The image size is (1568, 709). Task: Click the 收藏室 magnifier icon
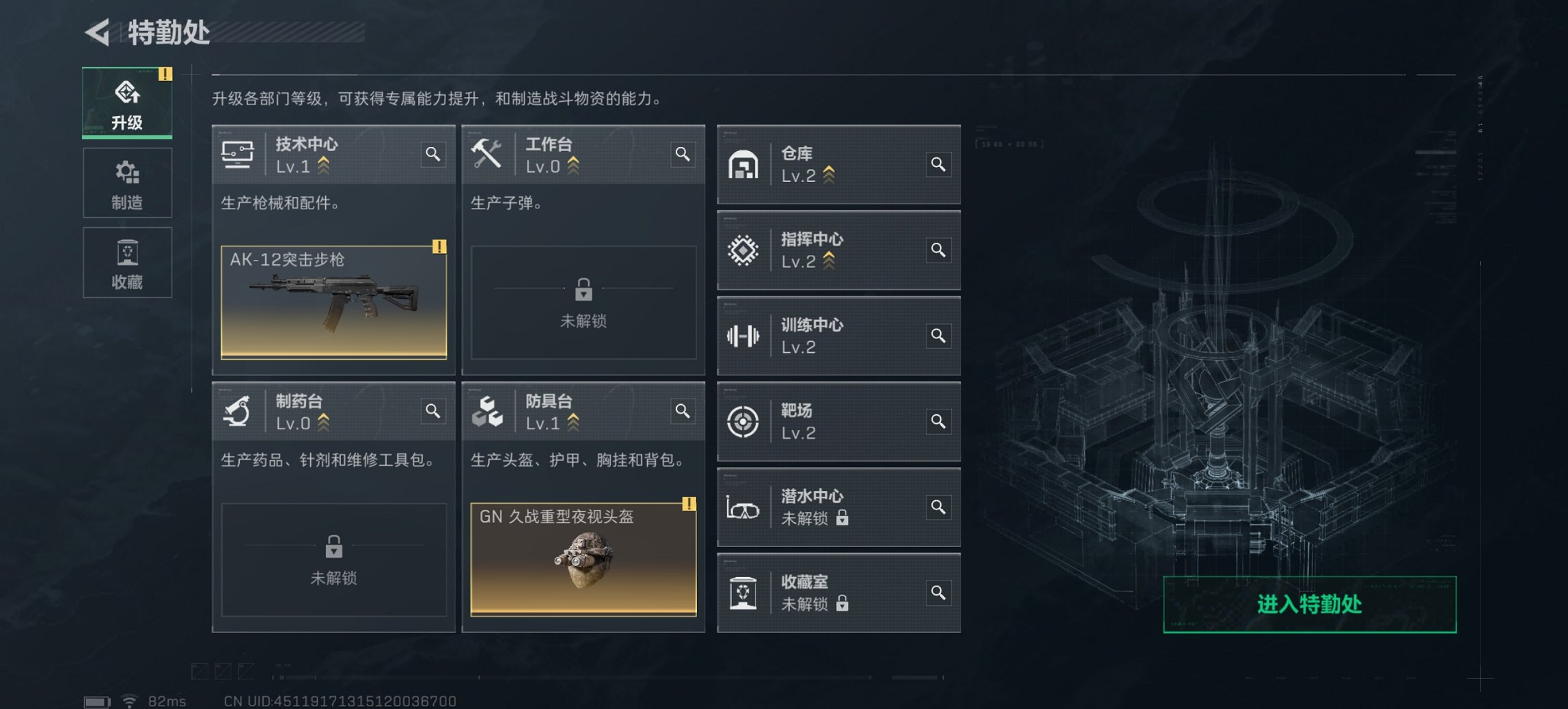click(x=938, y=592)
